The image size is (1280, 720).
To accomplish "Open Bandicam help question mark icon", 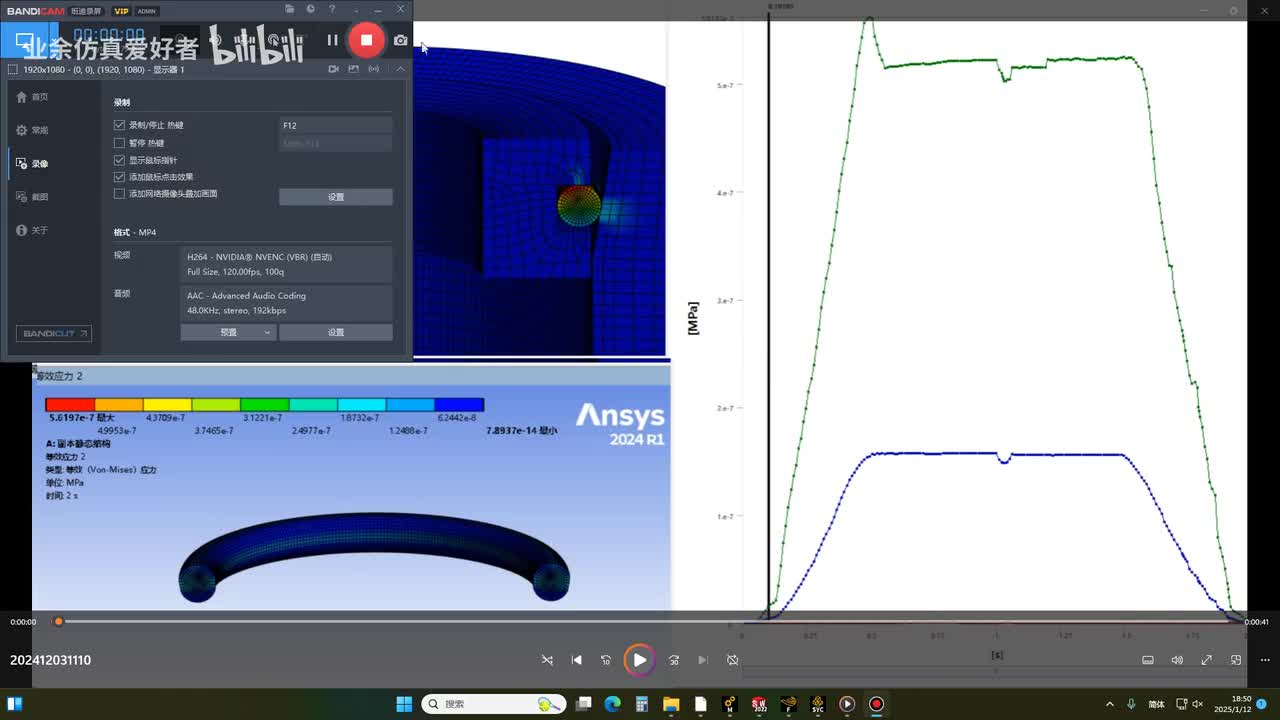I will click(332, 10).
